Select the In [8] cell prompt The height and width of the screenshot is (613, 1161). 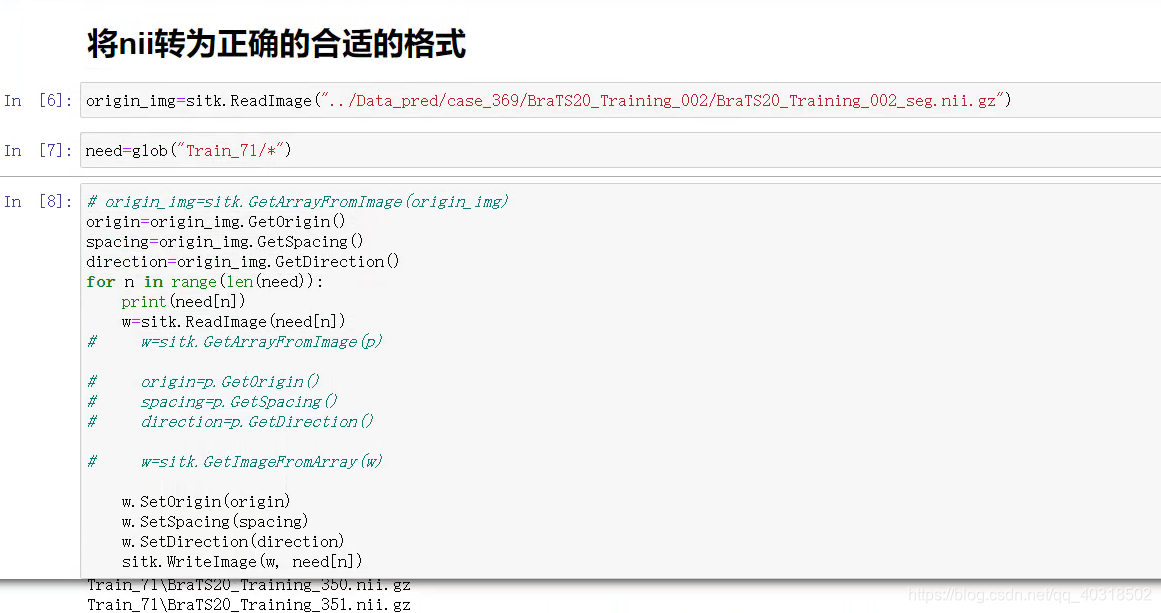(38, 201)
